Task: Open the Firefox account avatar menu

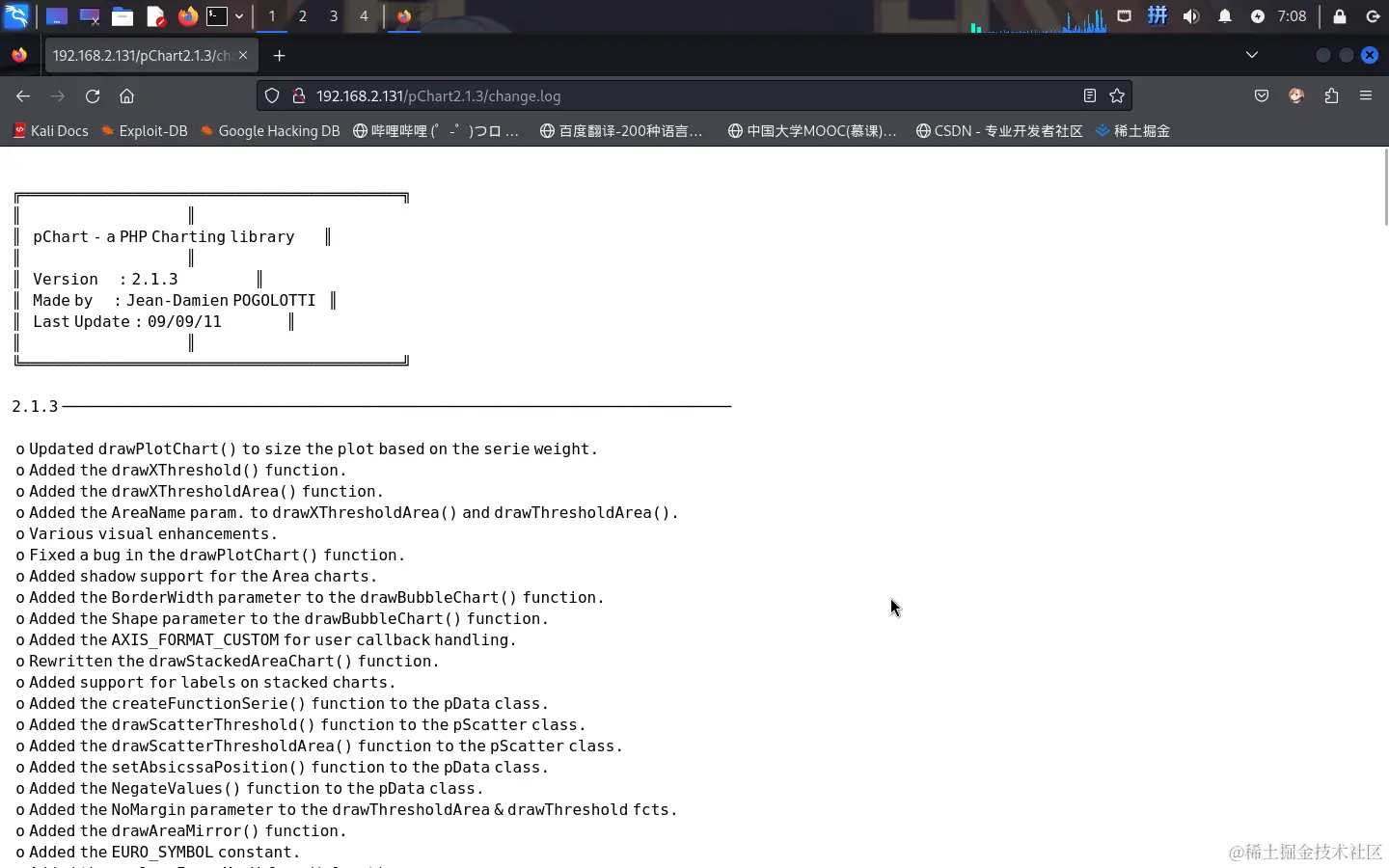Action: point(1296,95)
